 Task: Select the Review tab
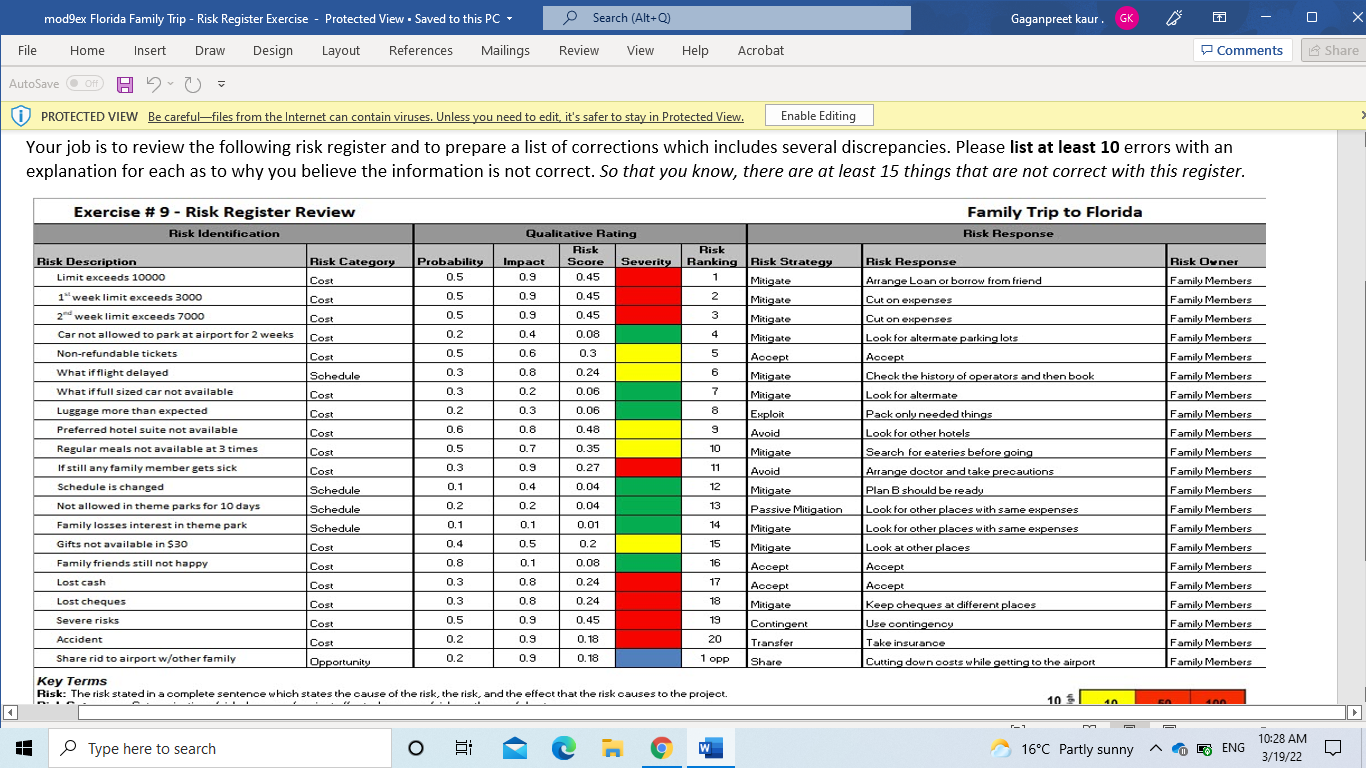pyautogui.click(x=579, y=50)
